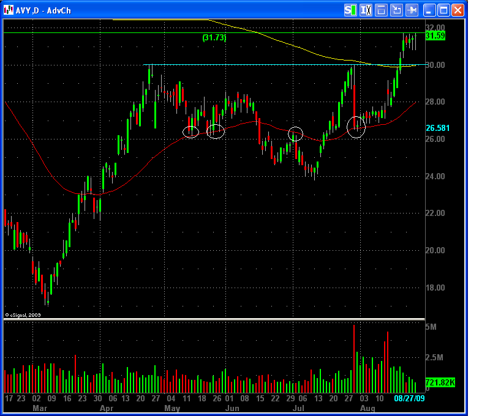Click the 'AVY,D - AdvCh' title text

pos(43,11)
